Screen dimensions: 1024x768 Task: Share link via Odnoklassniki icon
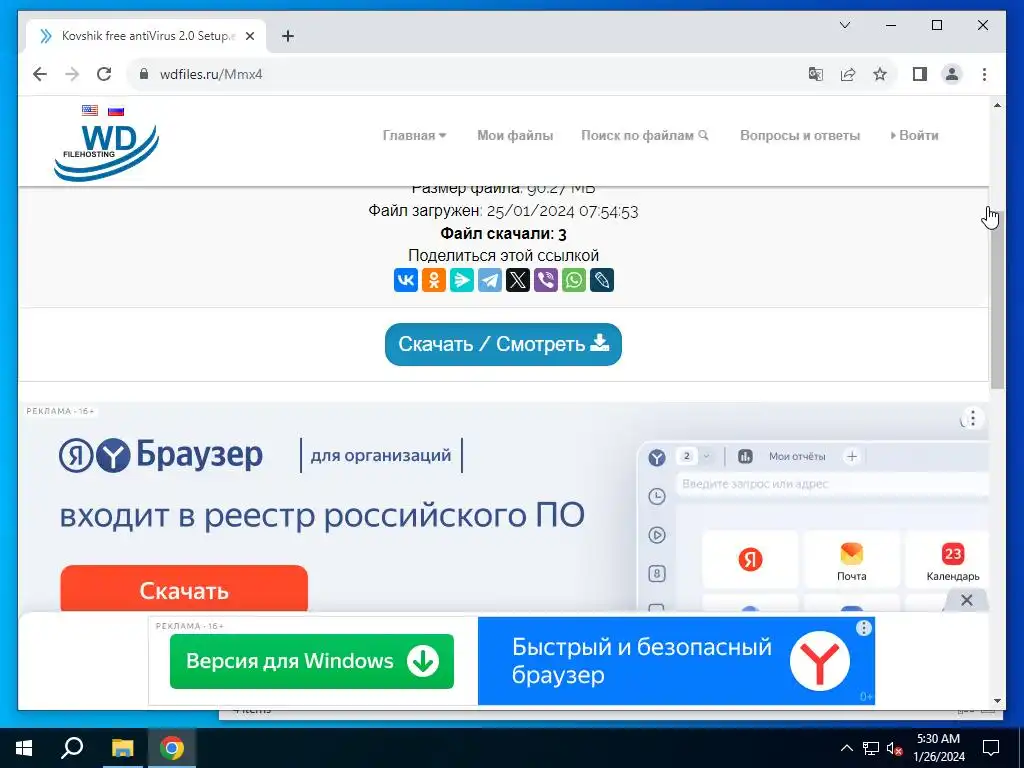(434, 280)
